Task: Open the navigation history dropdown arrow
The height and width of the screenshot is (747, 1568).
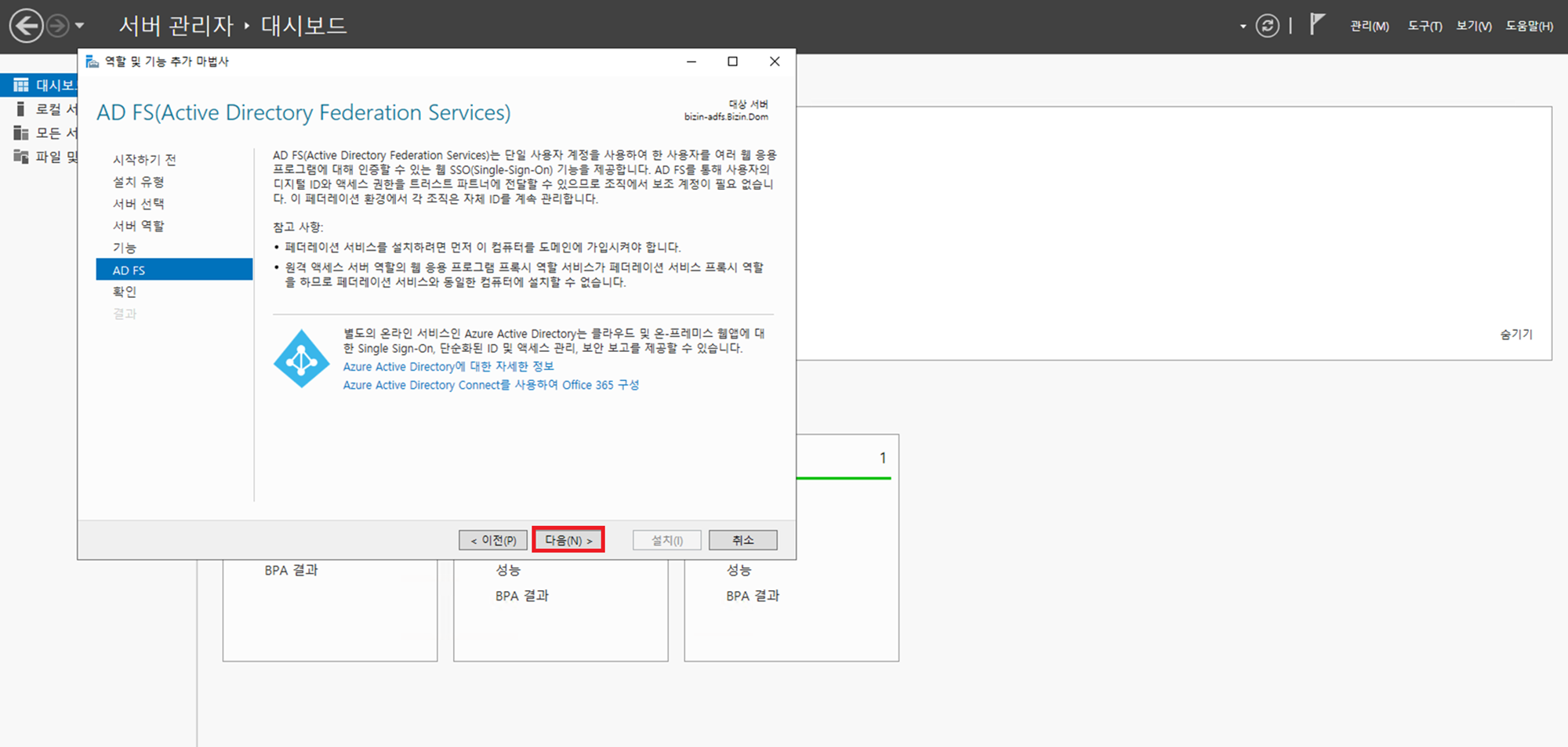Action: pos(79,26)
